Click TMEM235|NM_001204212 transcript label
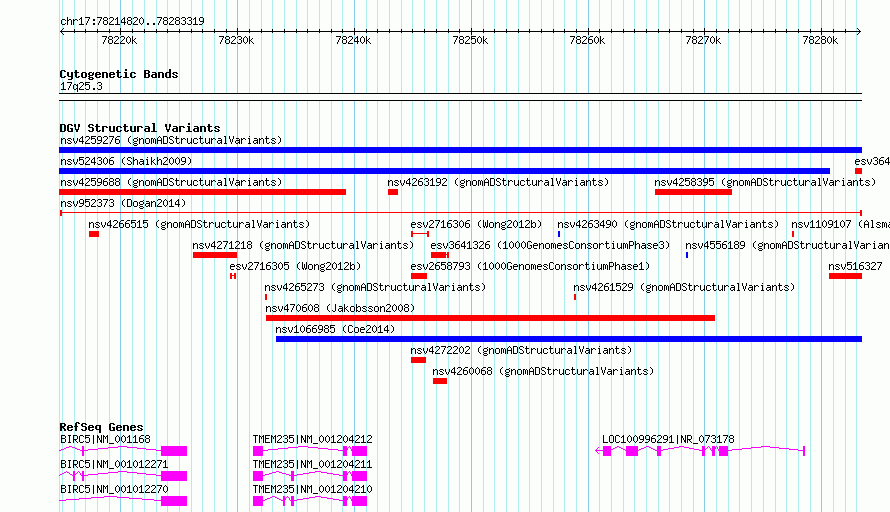This screenshot has width=890, height=512. (x=313, y=439)
